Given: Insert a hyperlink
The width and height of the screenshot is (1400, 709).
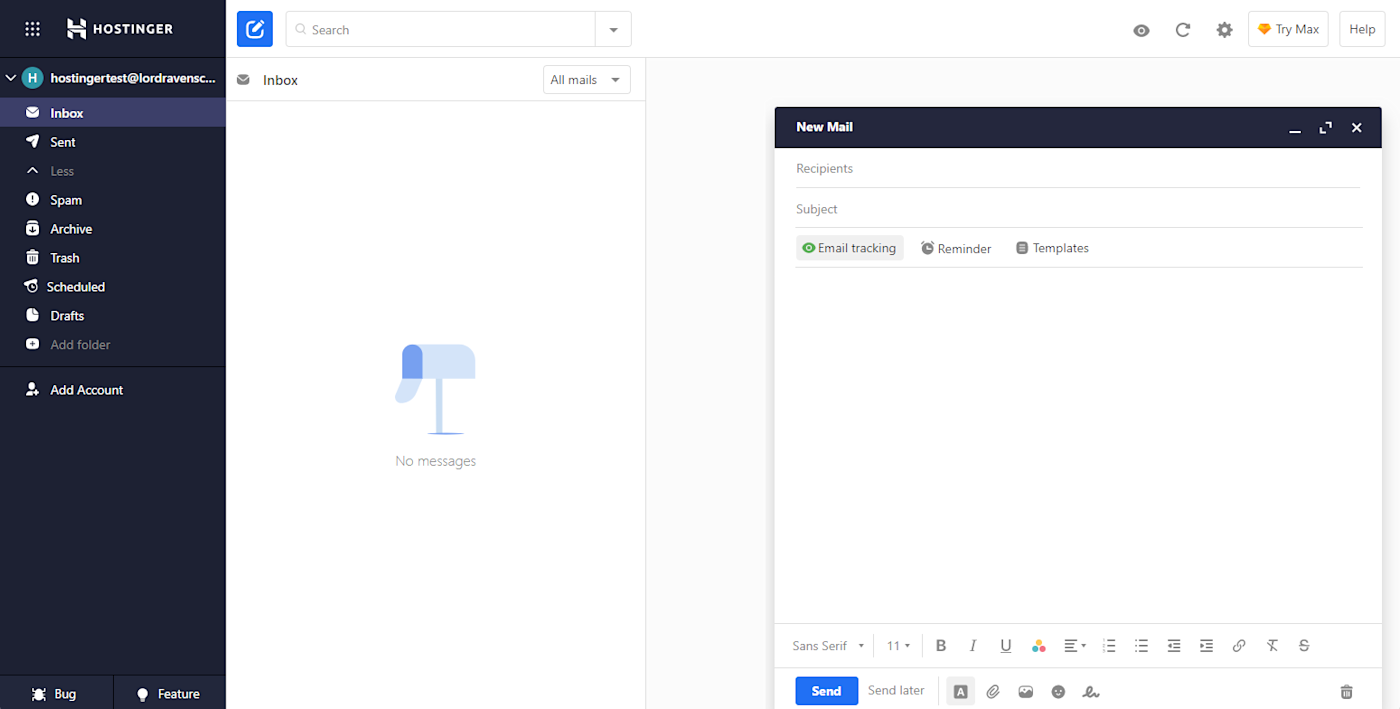Looking at the screenshot, I should (x=1239, y=646).
